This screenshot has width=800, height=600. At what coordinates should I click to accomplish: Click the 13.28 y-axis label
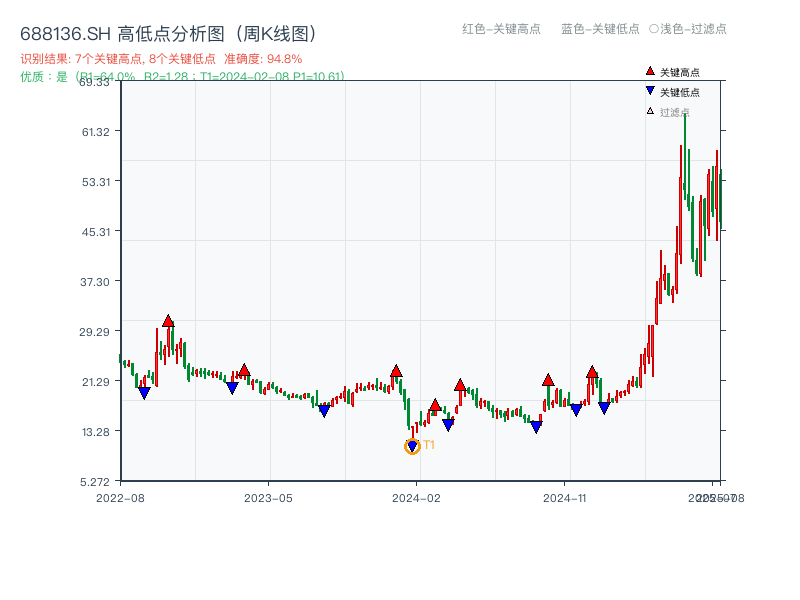coord(96,432)
